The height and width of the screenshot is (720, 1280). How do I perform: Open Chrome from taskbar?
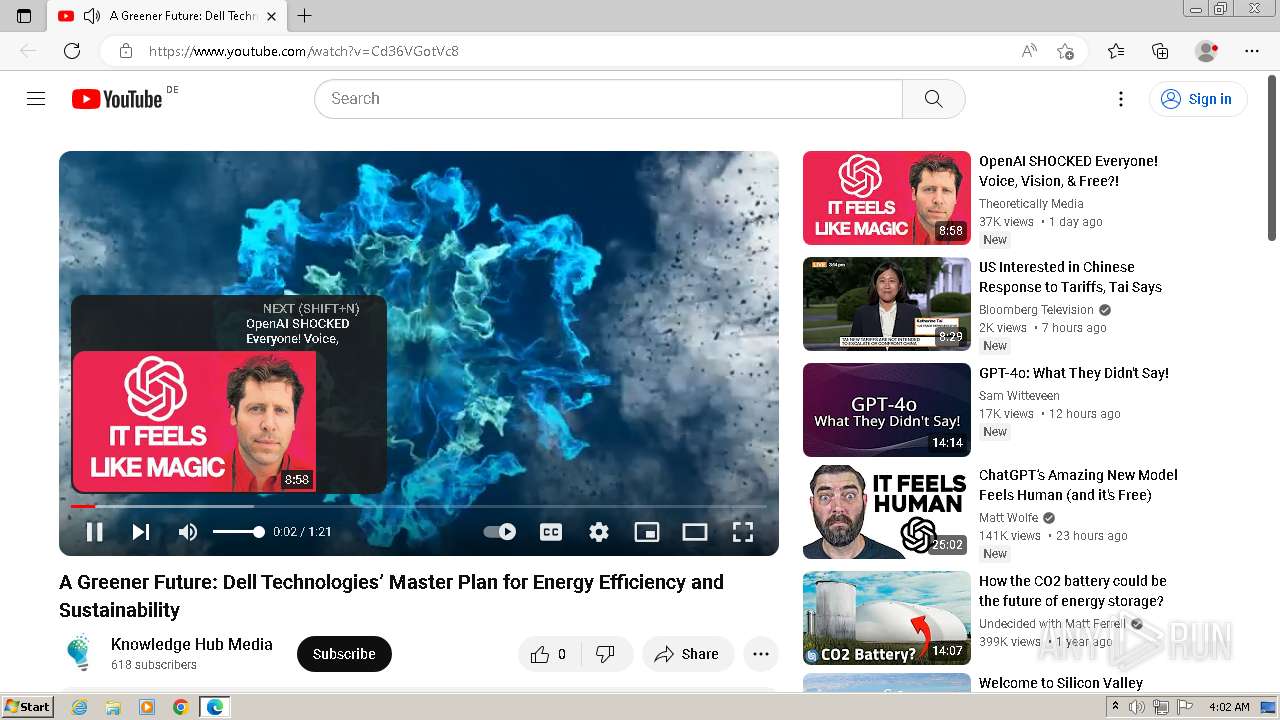(x=181, y=707)
